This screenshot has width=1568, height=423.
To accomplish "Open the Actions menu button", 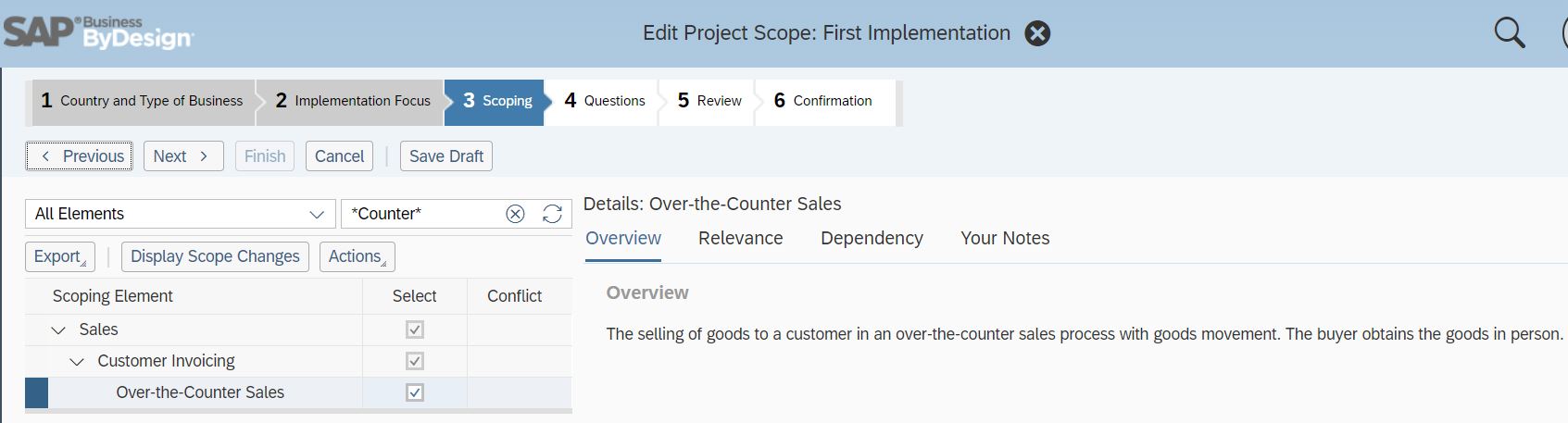I will point(357,256).
